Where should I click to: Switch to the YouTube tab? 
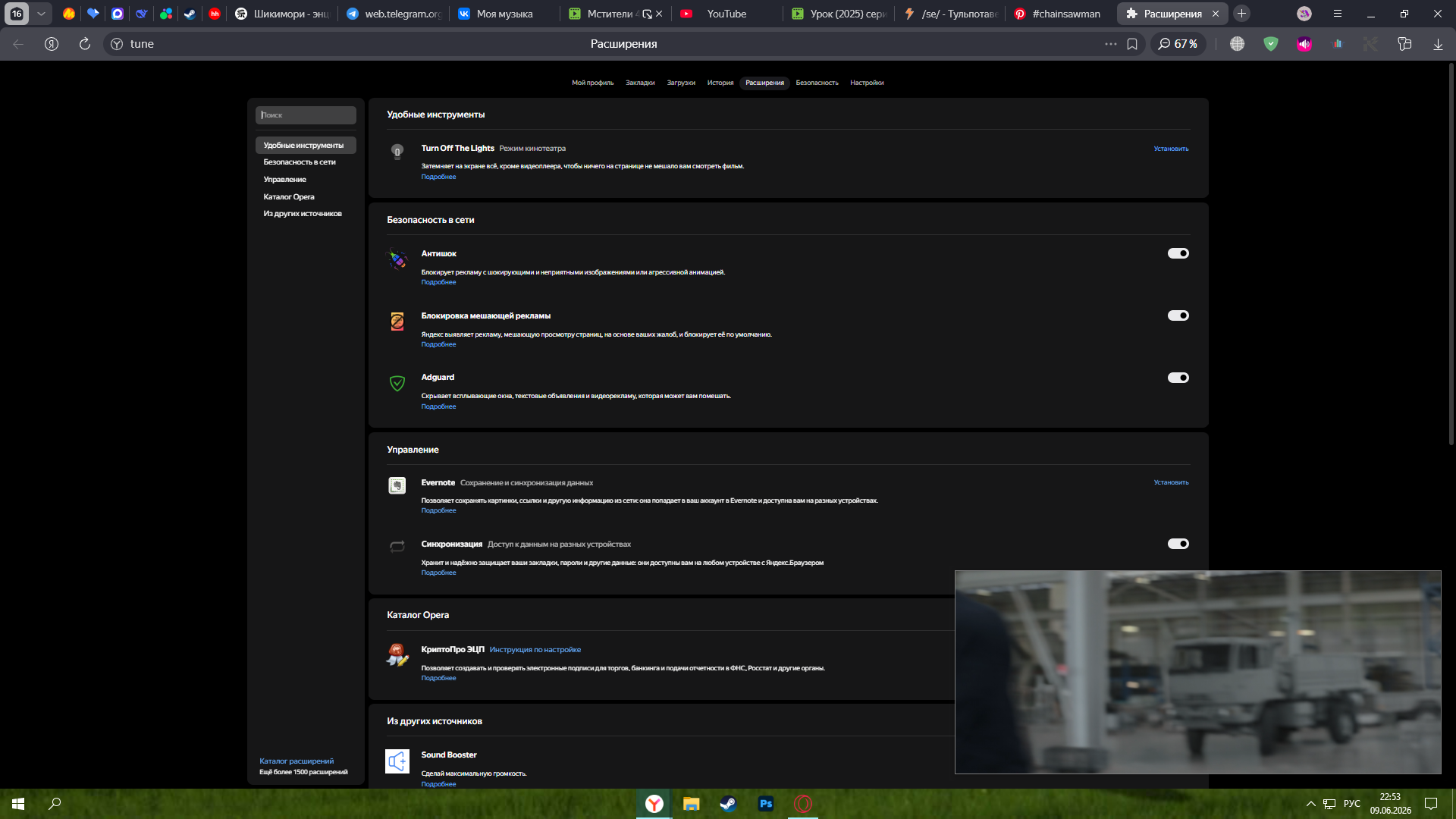click(727, 14)
